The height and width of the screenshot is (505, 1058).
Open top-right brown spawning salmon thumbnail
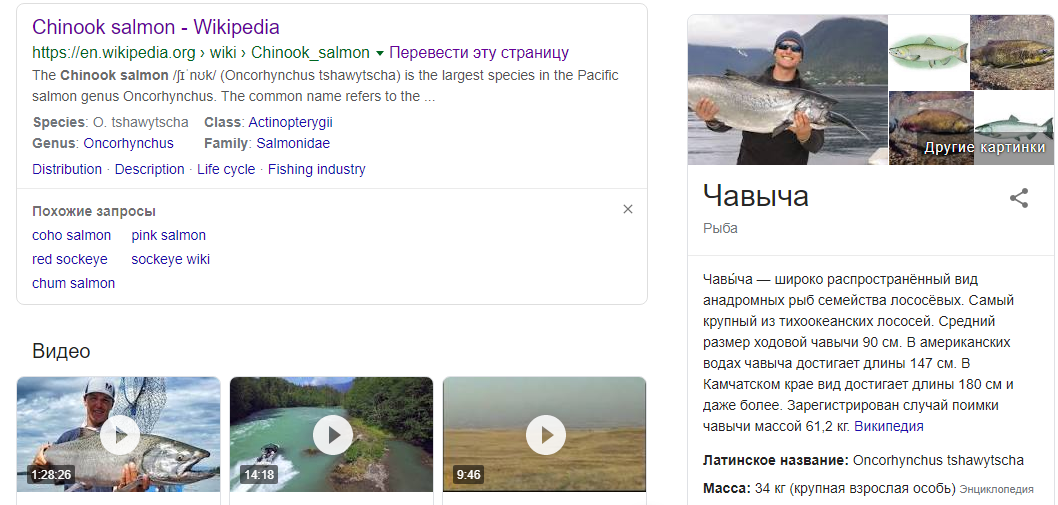point(1012,52)
